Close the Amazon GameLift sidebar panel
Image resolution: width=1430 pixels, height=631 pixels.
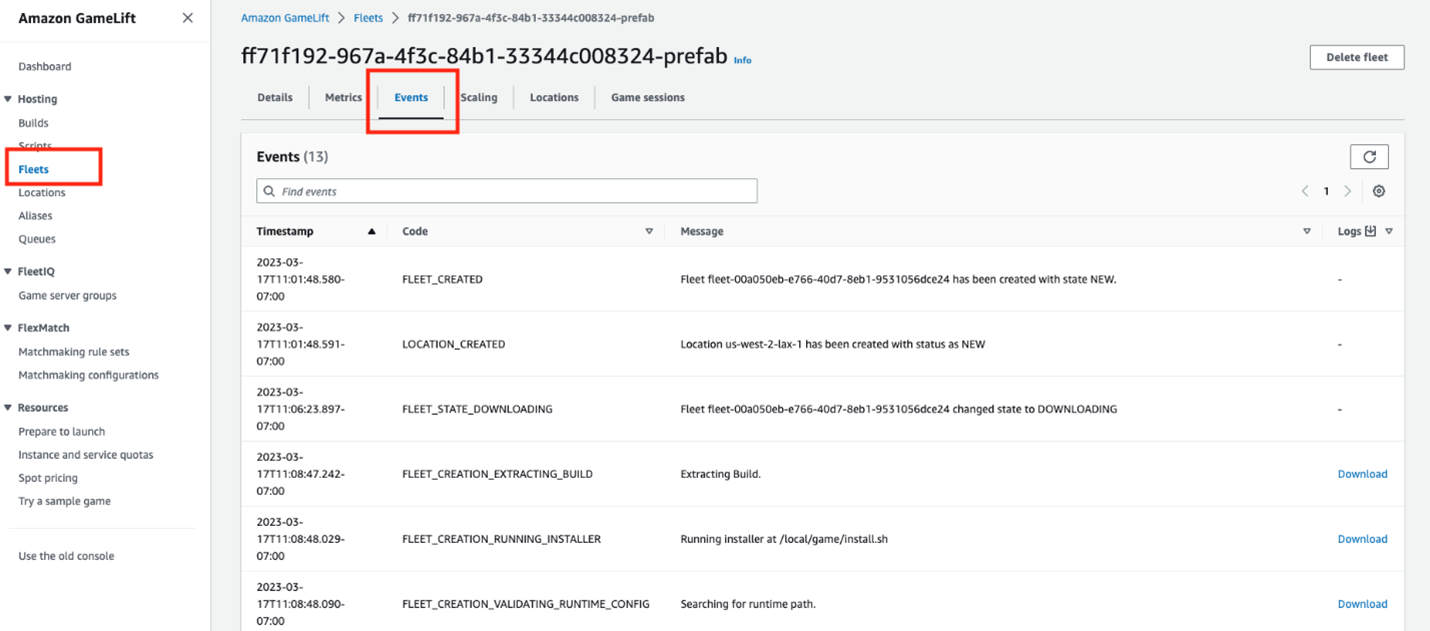pyautogui.click(x=187, y=18)
